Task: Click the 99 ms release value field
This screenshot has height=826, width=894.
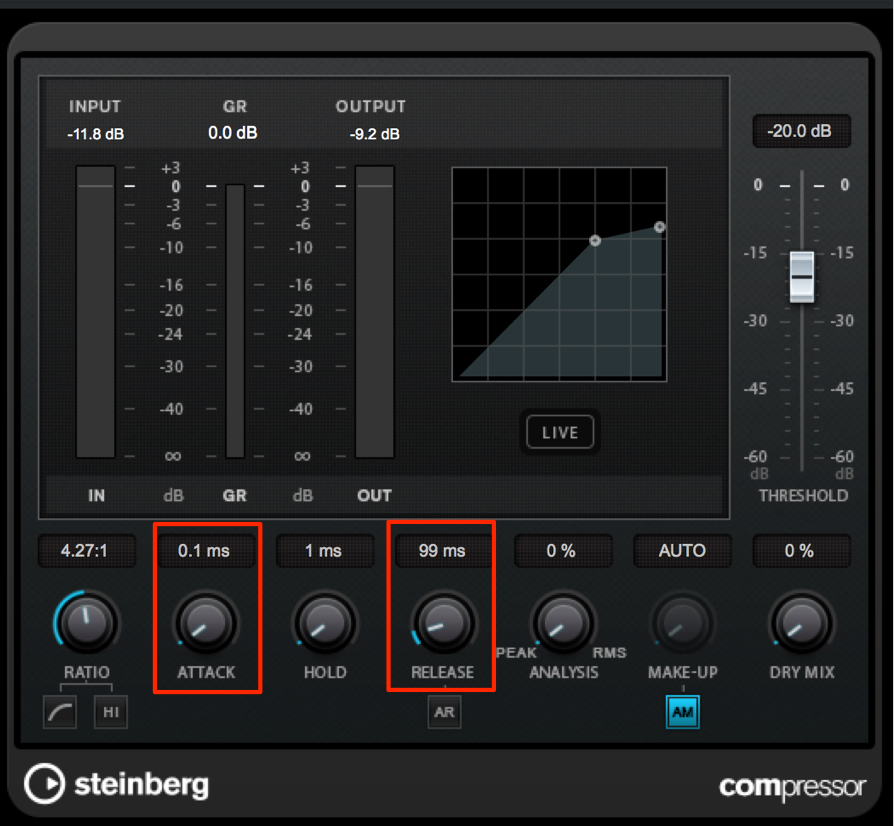Action: tap(444, 551)
